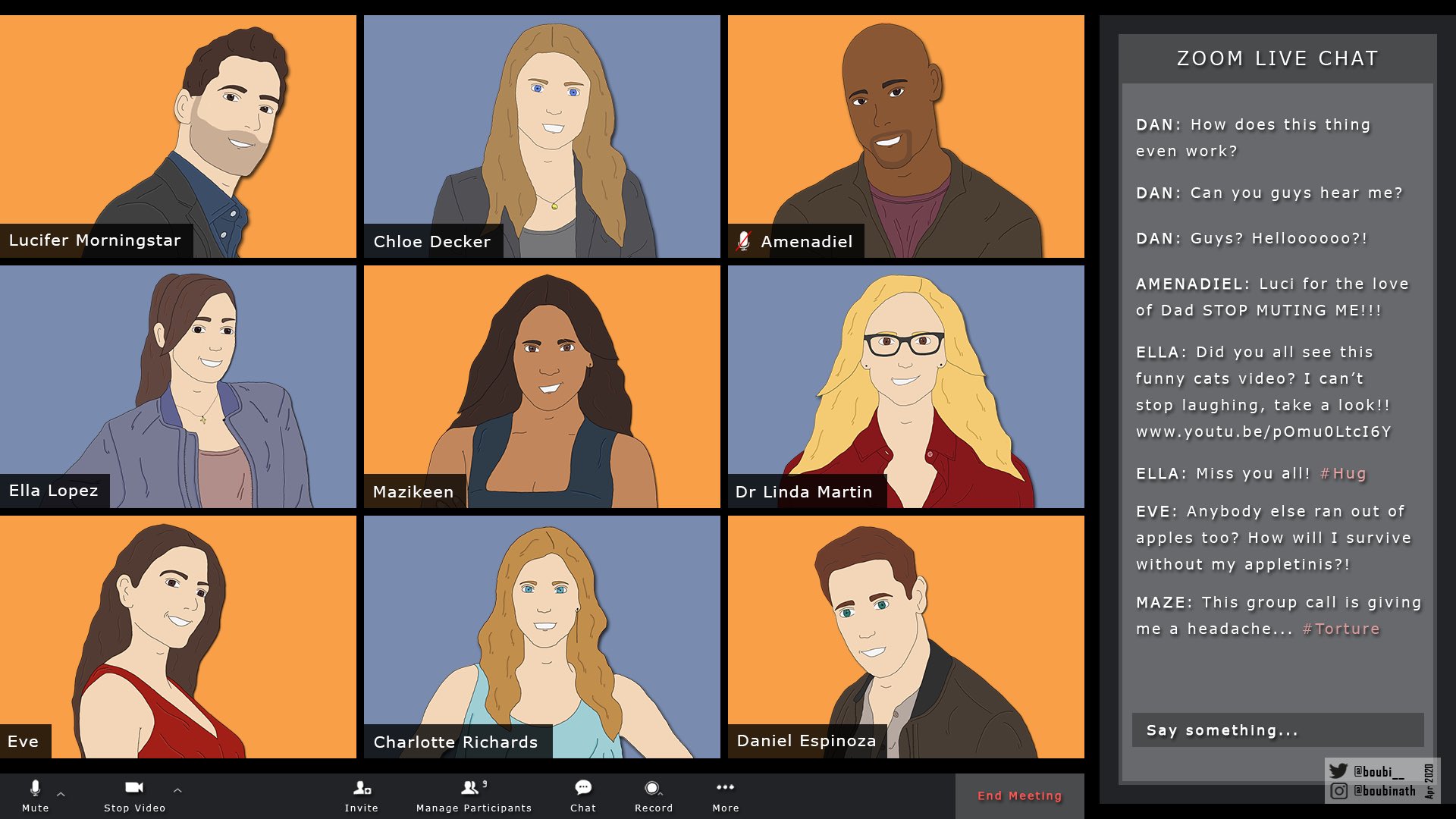The width and height of the screenshot is (1456, 819).
Task: Click the Zoom Live Chat header
Action: click(x=1277, y=58)
